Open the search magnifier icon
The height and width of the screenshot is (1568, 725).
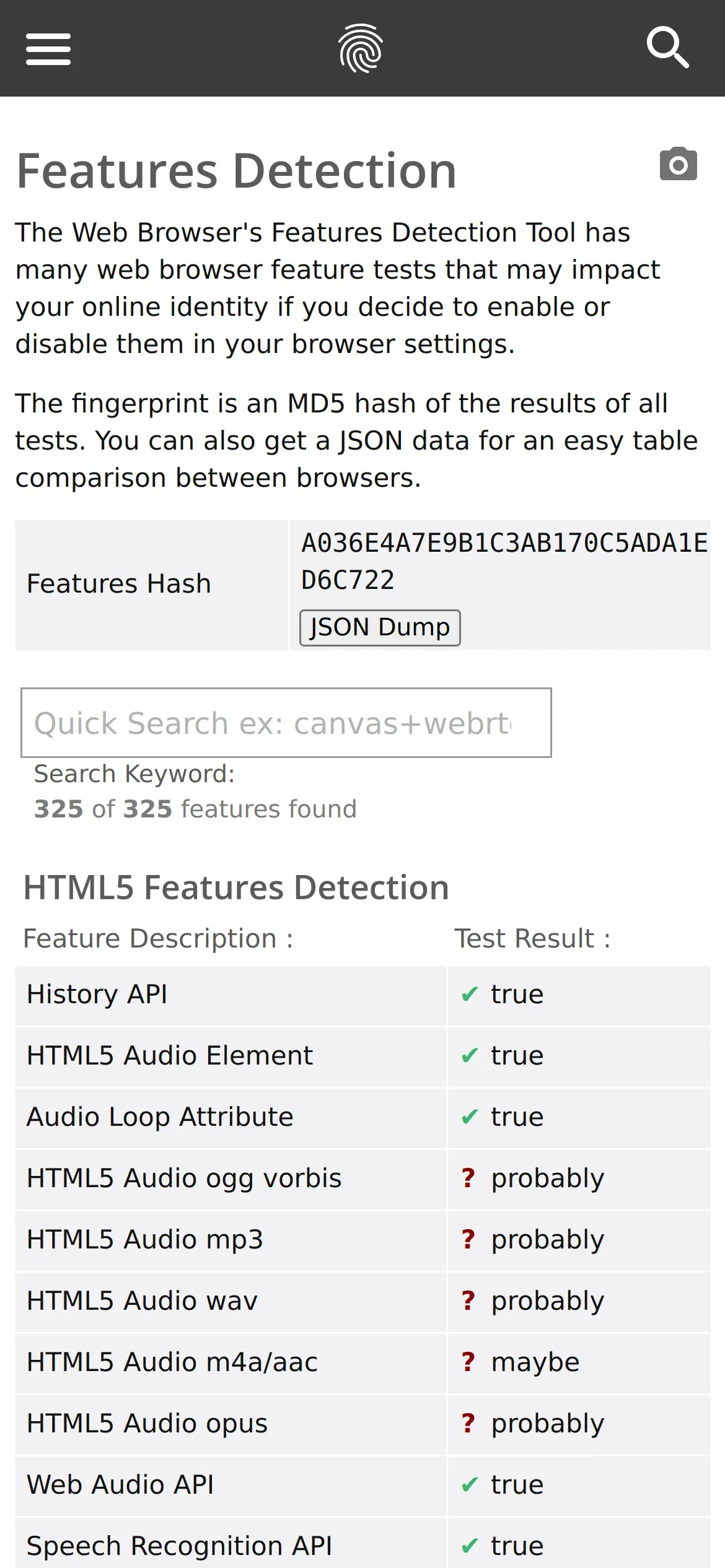667,47
